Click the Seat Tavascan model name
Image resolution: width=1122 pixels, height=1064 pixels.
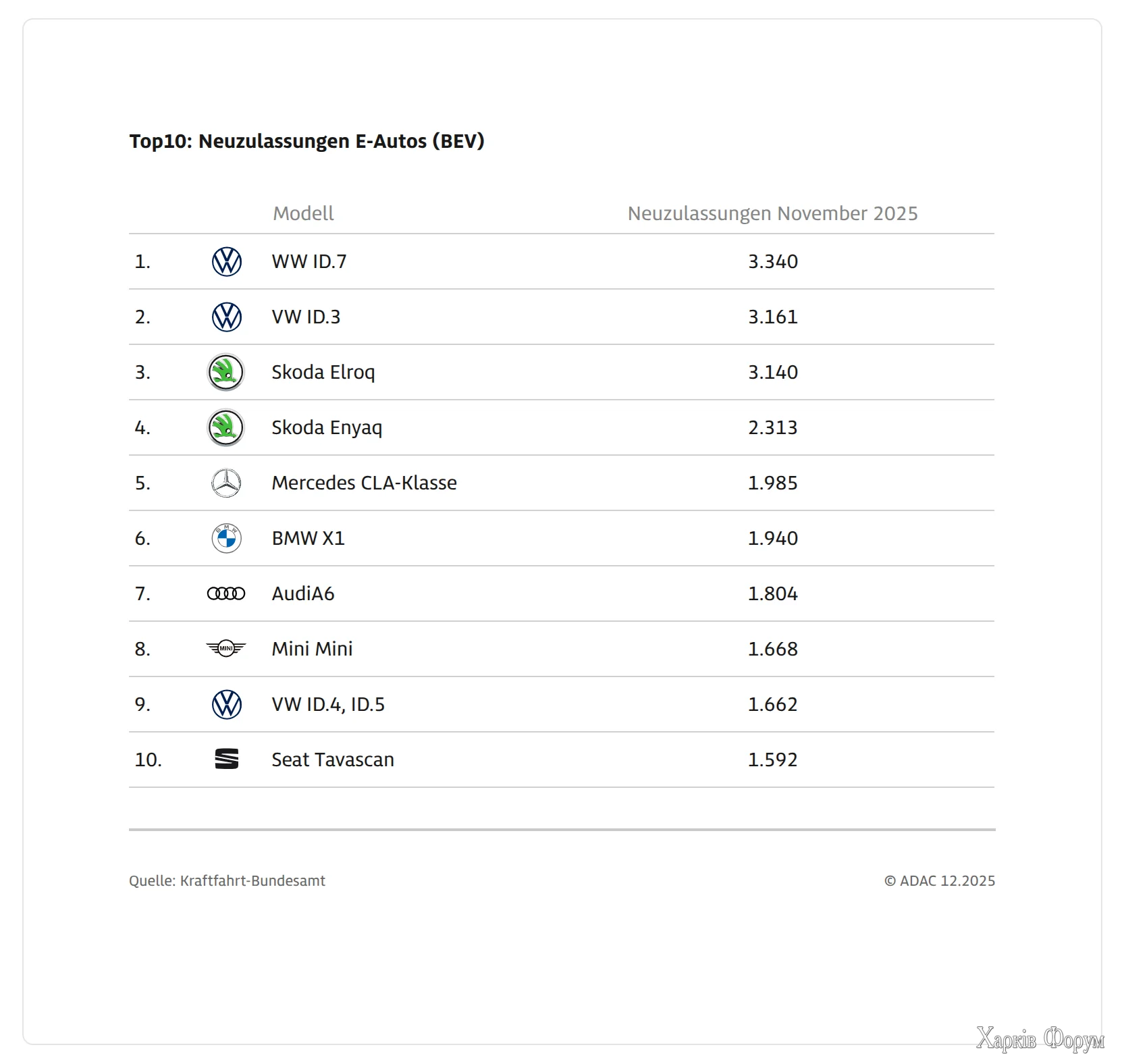tap(333, 760)
